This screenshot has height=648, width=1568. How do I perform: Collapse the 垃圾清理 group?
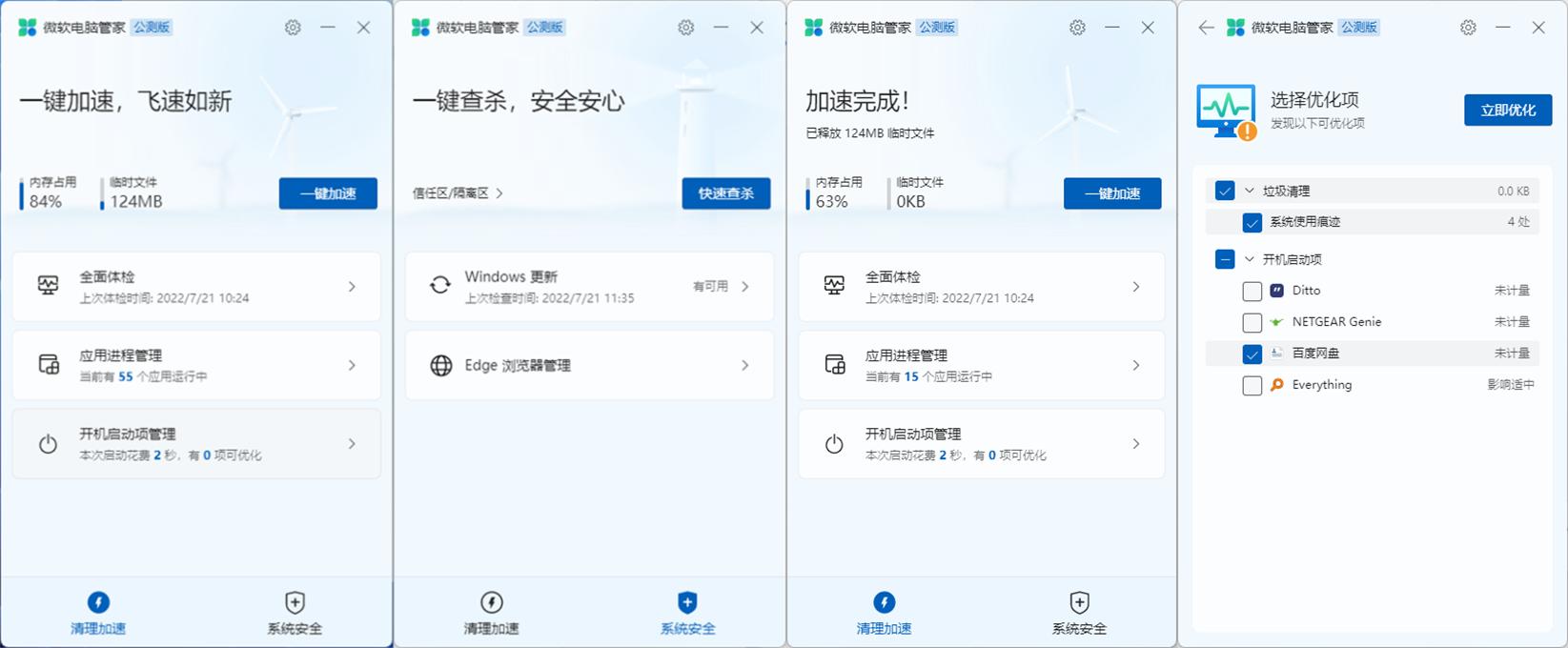click(x=1250, y=191)
